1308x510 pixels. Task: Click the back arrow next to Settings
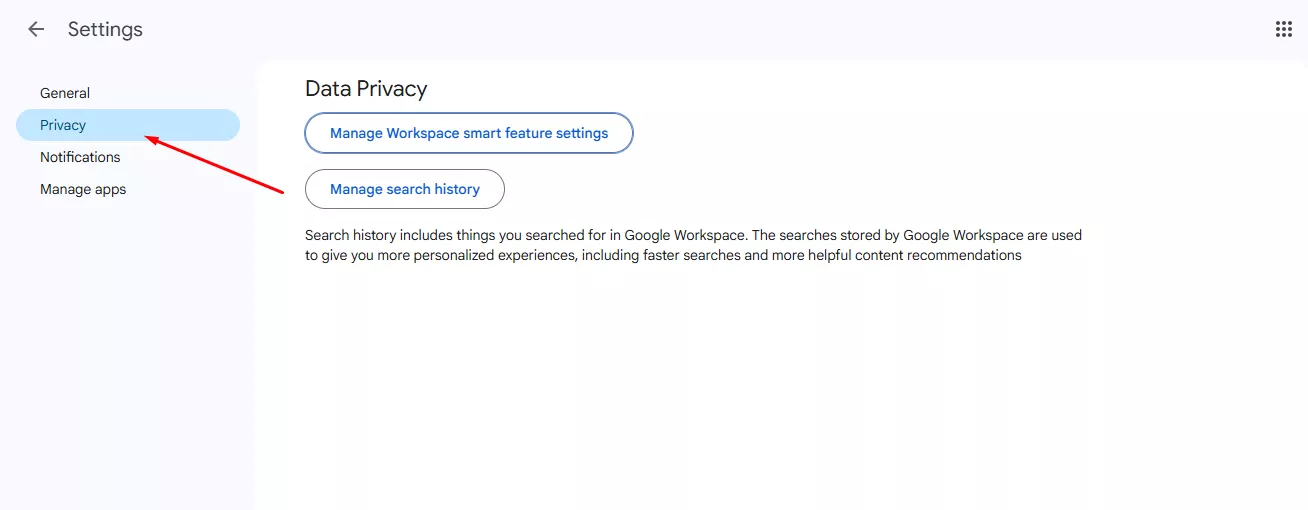36,30
